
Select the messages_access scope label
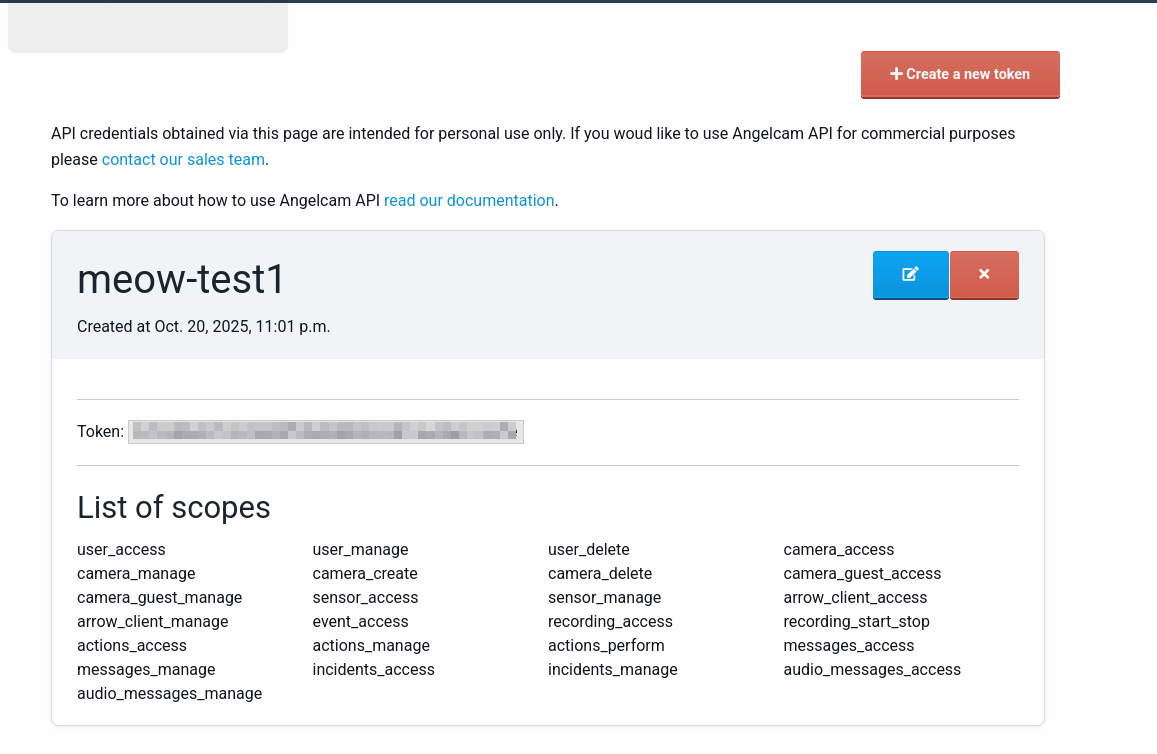[848, 645]
